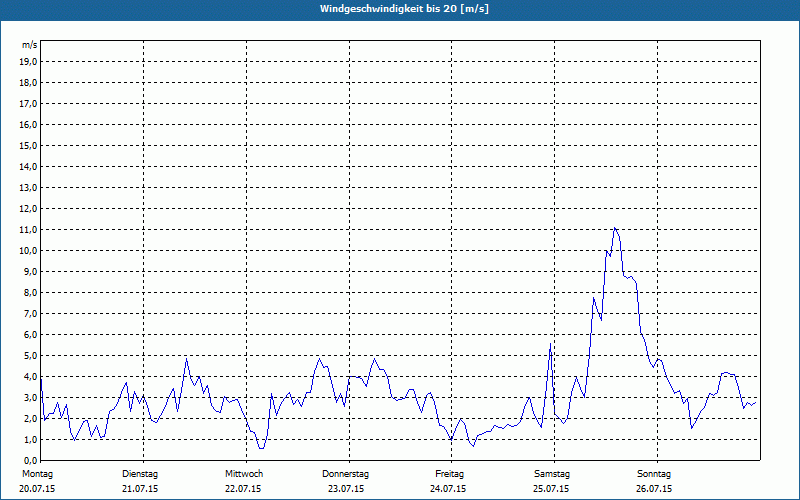Click the chart title 'Windgeschwindigkeit bis 20 [m/s]'
Viewport: 800px width, 500px height.
click(404, 9)
